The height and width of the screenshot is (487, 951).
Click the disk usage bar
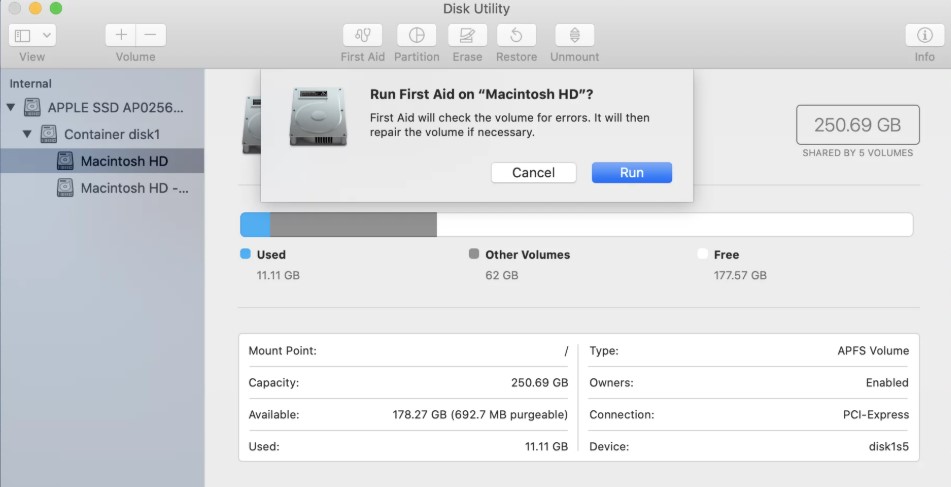pyautogui.click(x=576, y=224)
